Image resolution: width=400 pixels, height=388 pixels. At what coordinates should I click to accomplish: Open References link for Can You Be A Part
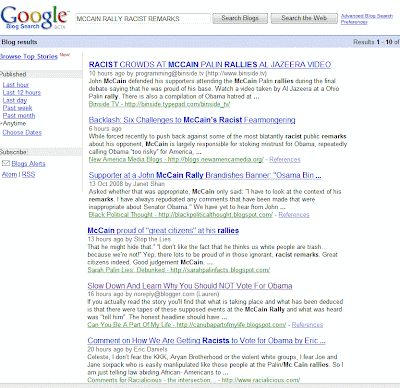coord(307,325)
